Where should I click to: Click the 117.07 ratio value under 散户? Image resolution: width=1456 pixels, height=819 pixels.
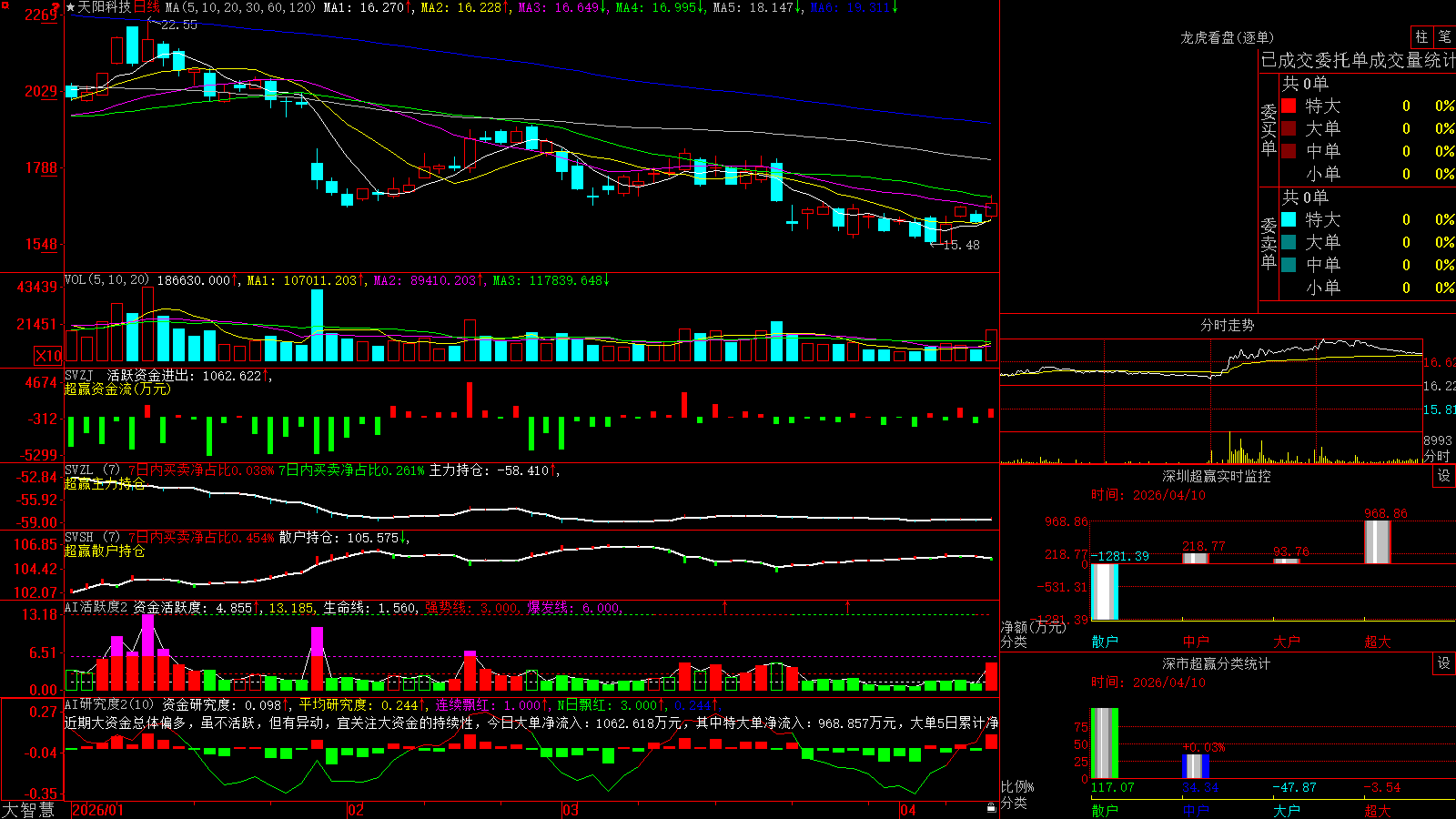[x=1113, y=787]
